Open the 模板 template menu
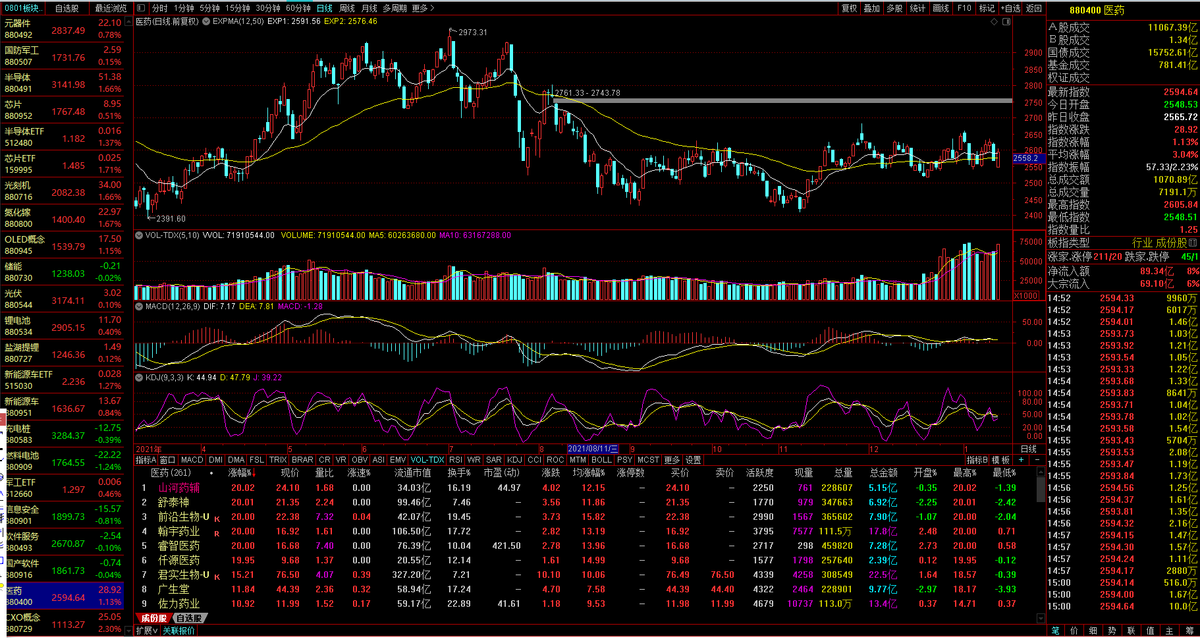The height and width of the screenshot is (638, 1200). point(1002,460)
